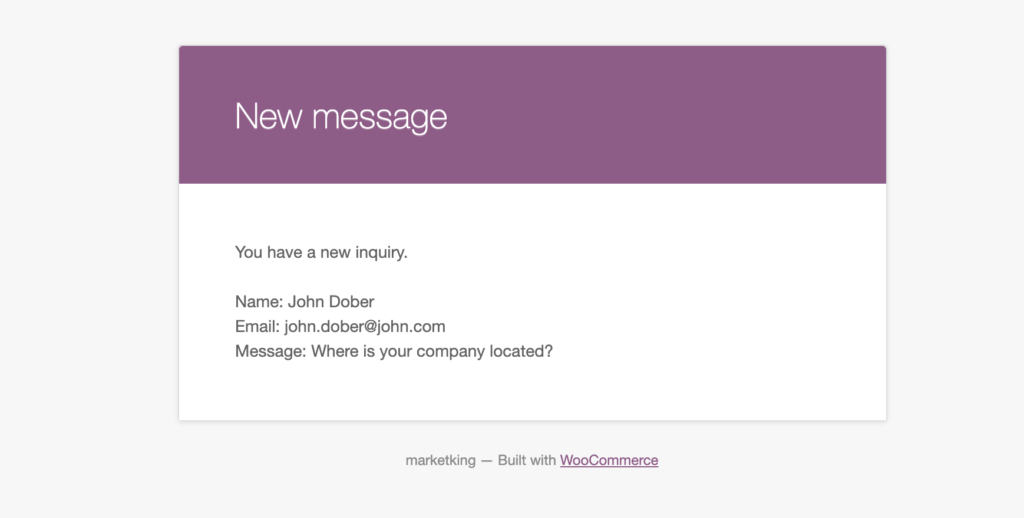Click the "Name:" label

coord(259,302)
